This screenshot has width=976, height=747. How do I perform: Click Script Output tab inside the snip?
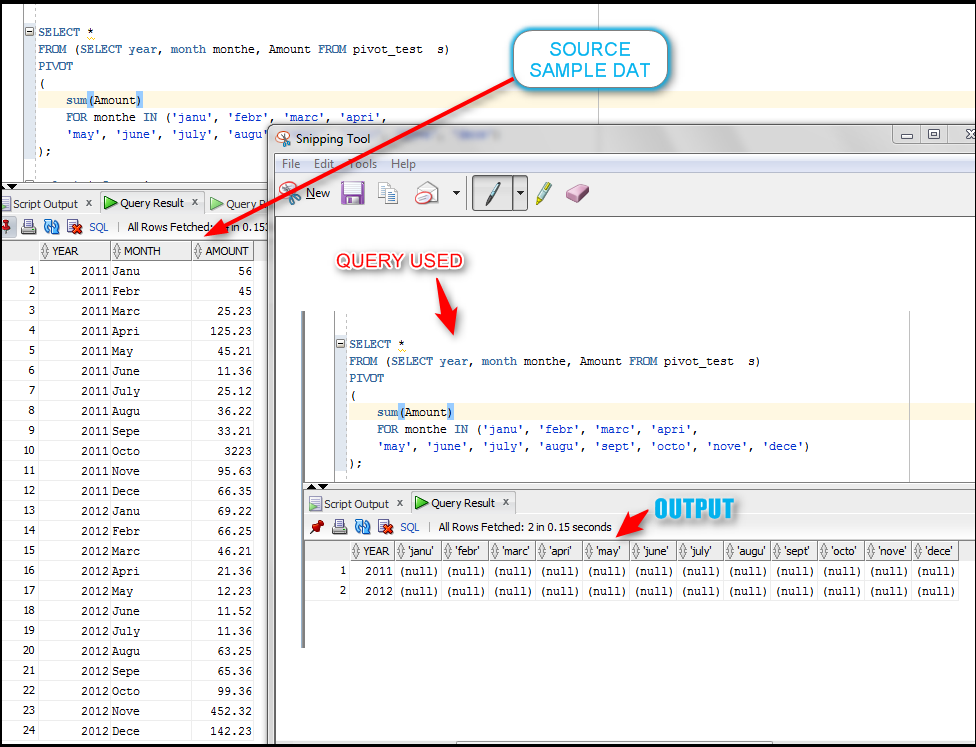point(349,504)
